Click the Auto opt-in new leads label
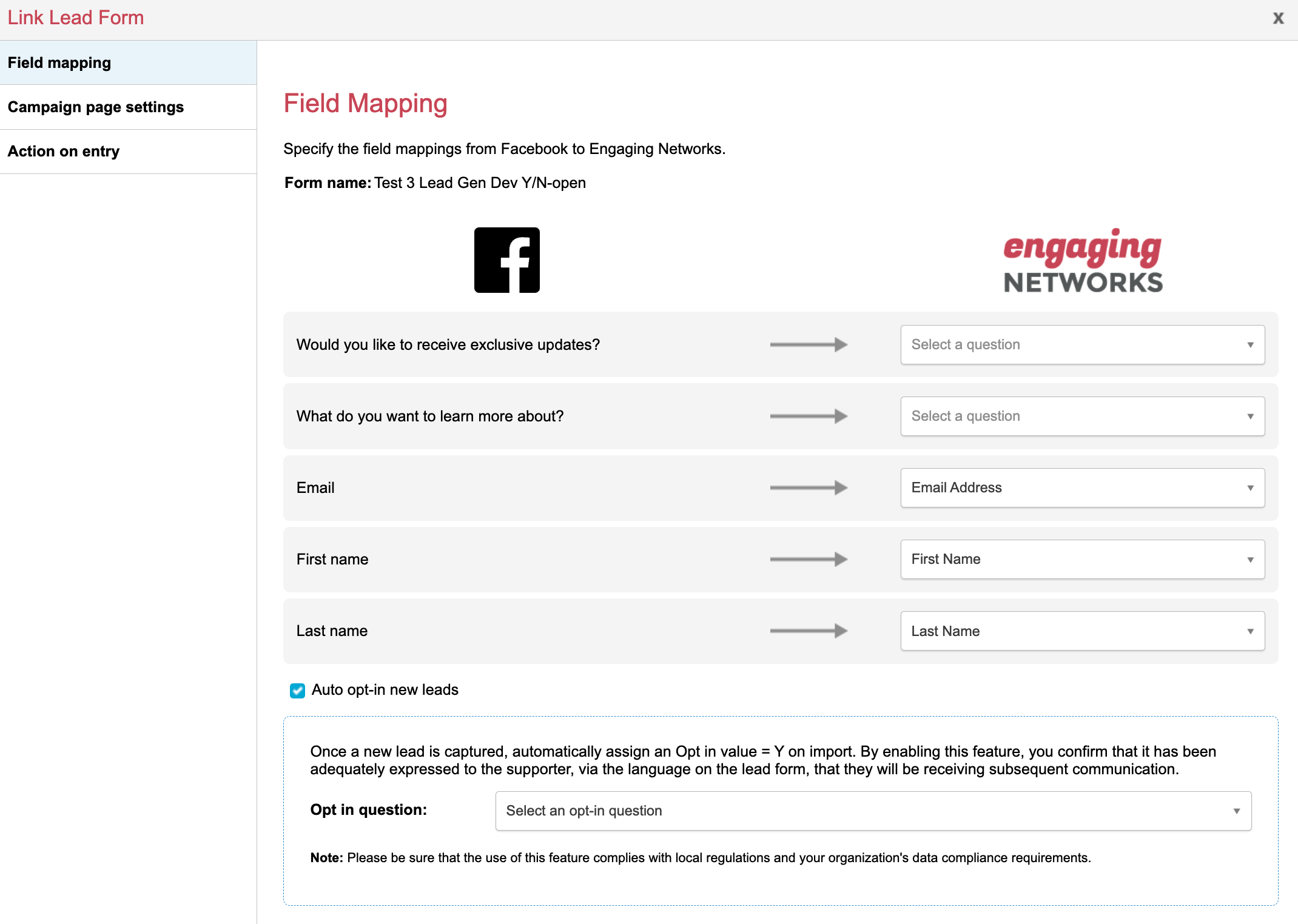This screenshot has height=924, width=1298. (x=385, y=690)
